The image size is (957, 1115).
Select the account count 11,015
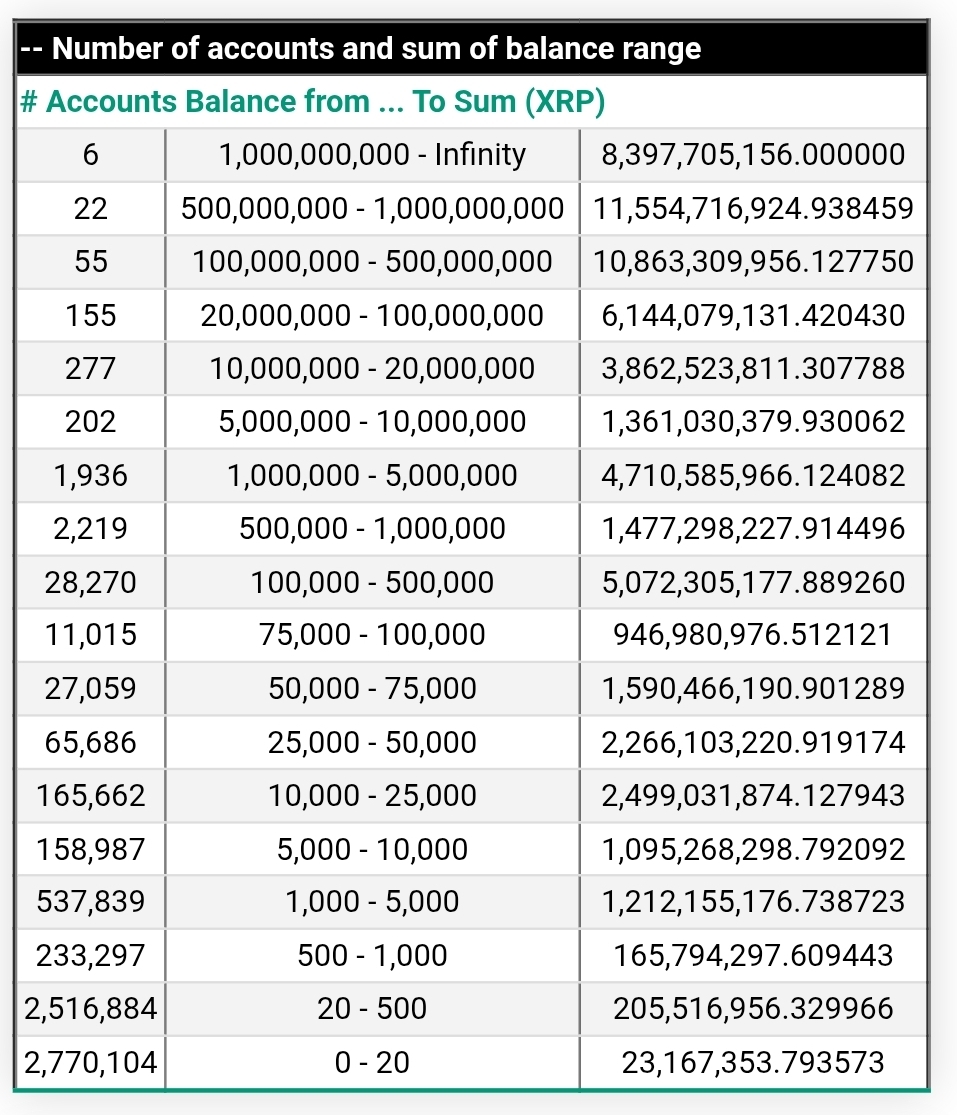coord(91,635)
